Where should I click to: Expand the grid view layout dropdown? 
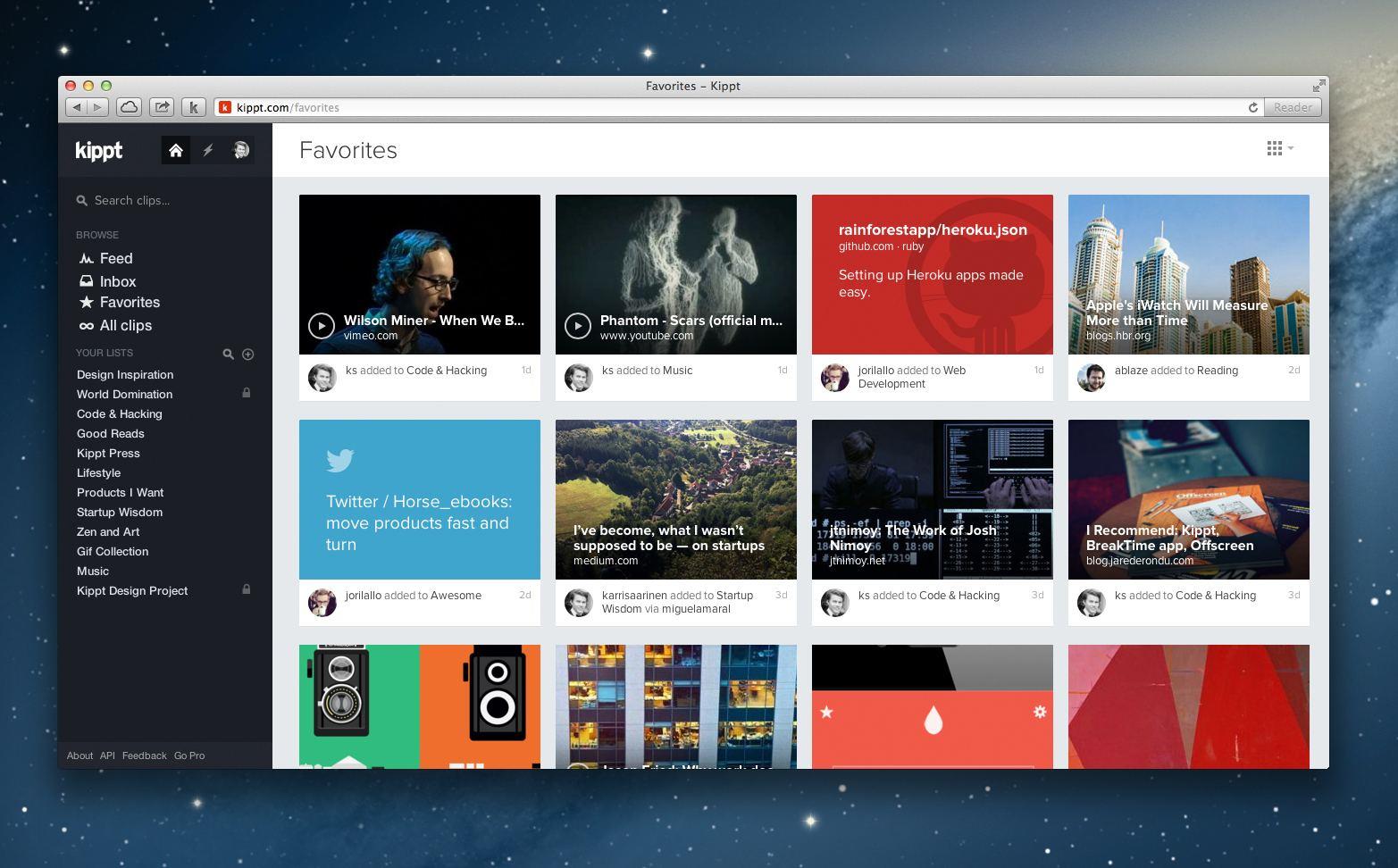1280,148
